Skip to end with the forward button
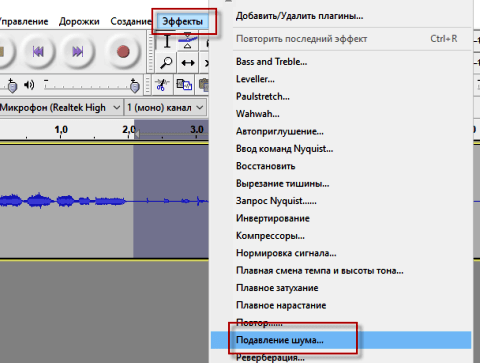This screenshot has width=480, height=363. [78, 52]
